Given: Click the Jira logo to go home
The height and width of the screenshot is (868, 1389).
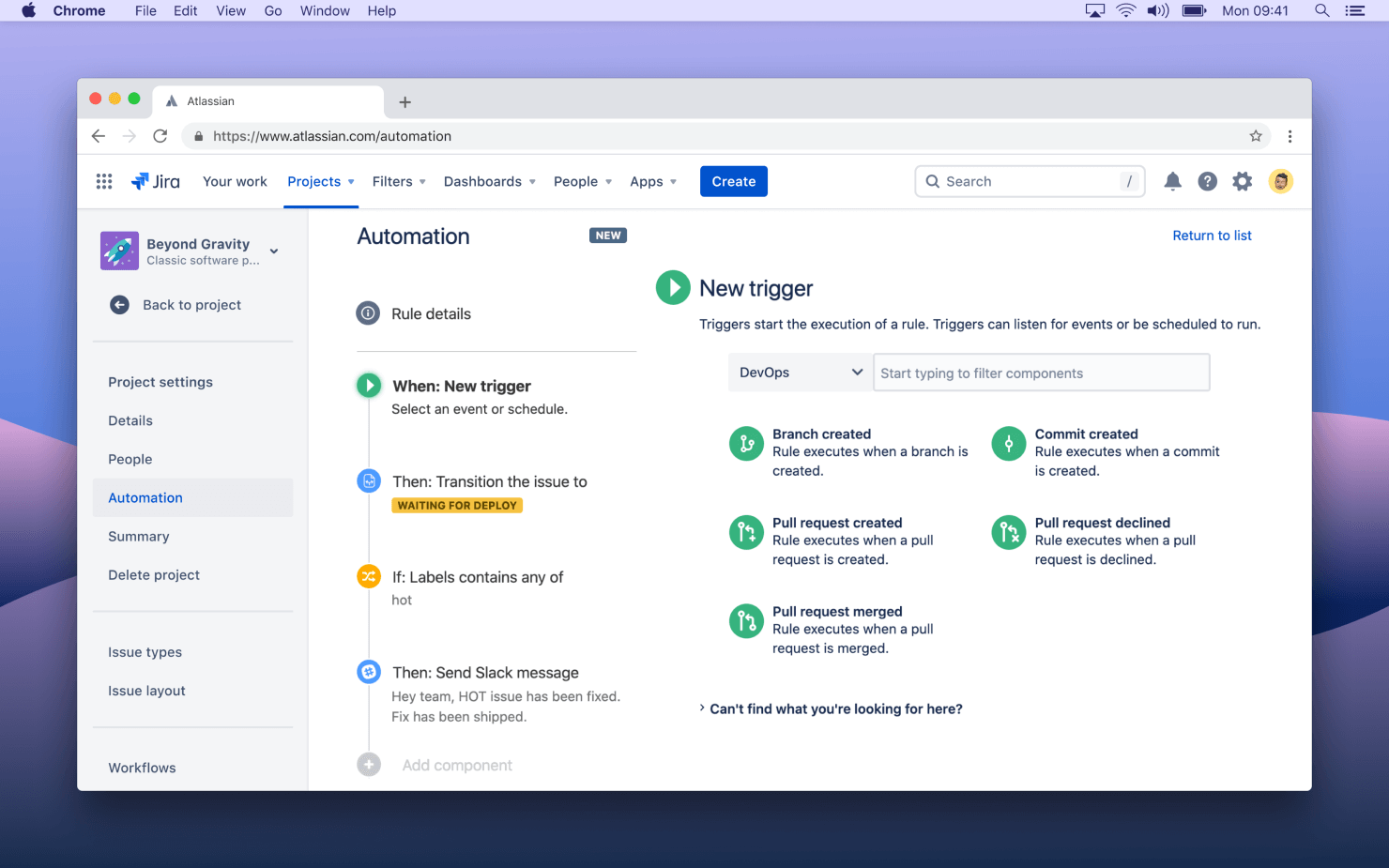Looking at the screenshot, I should 156,181.
